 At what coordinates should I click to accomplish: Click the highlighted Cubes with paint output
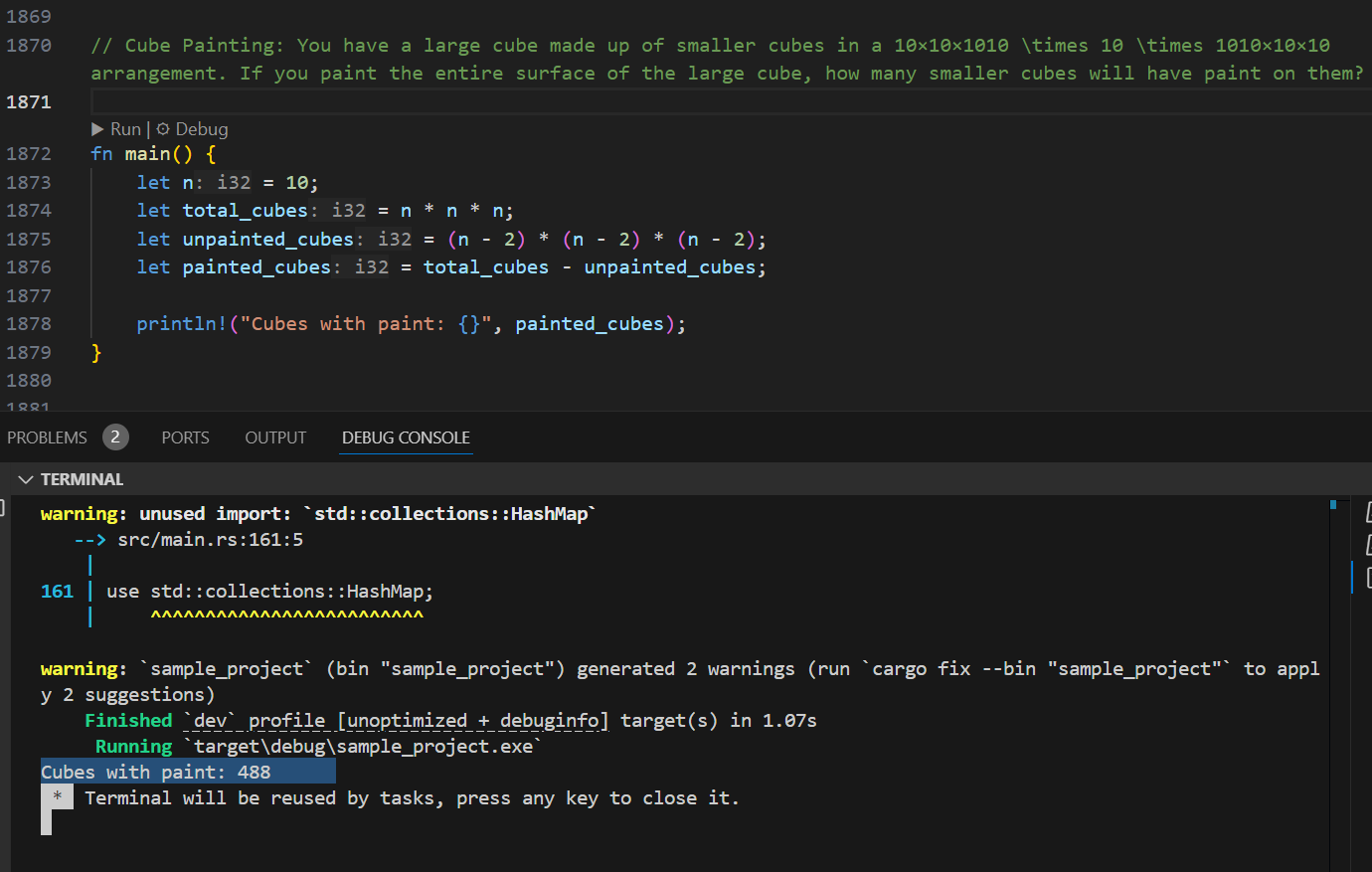coord(156,773)
